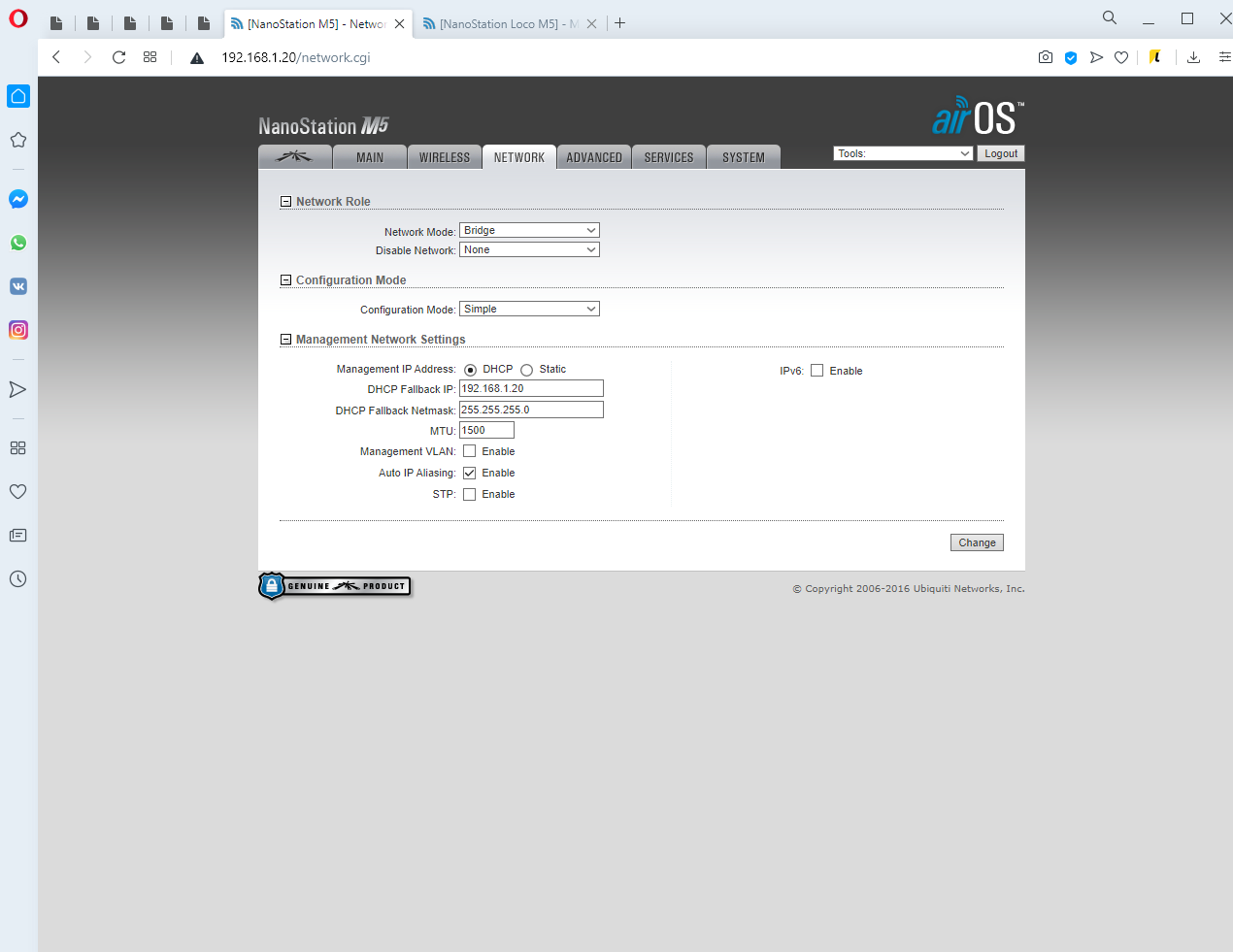Image resolution: width=1233 pixels, height=952 pixels.
Task: Open WhatsApp in the Opera sidebar
Action: [18, 243]
